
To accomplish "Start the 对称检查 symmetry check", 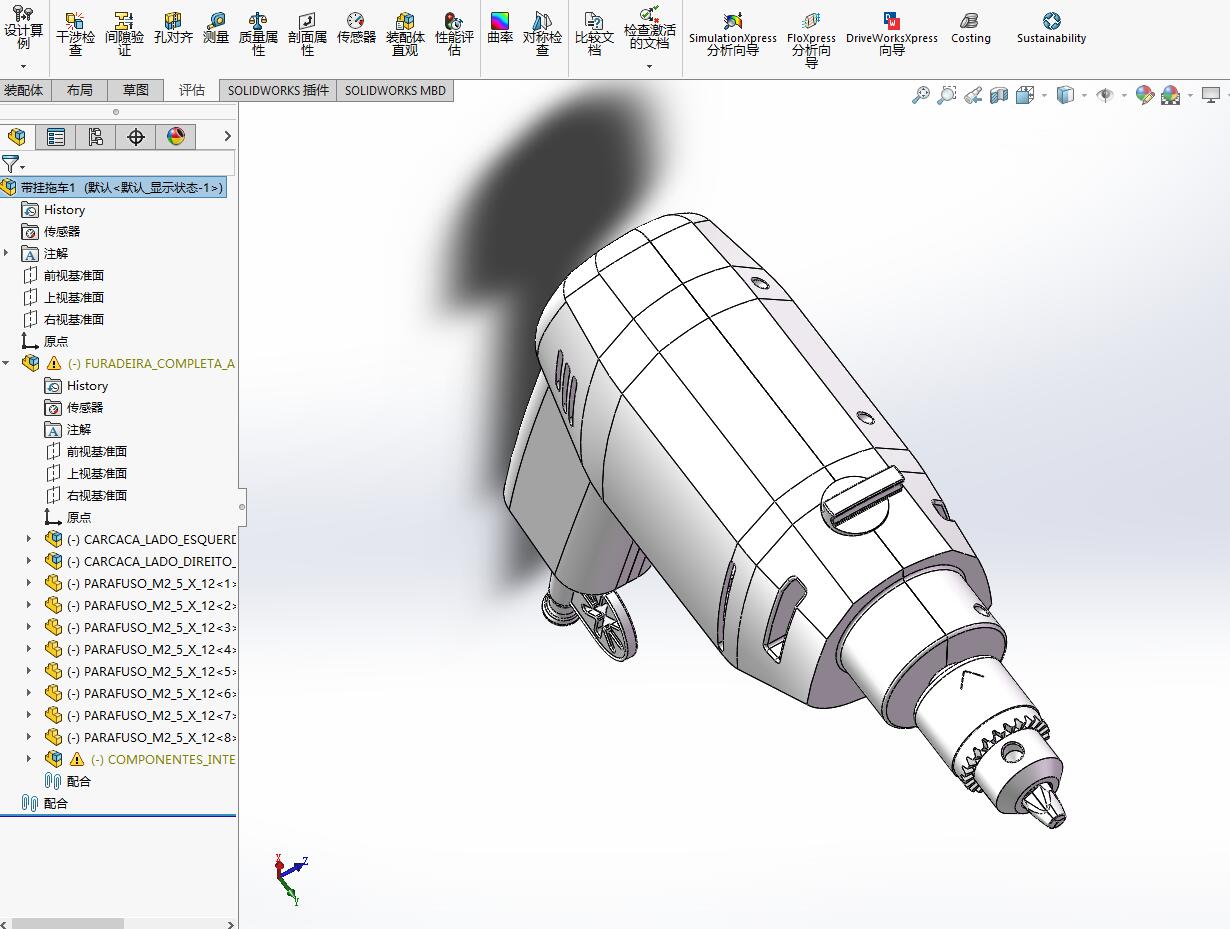I will (x=542, y=33).
